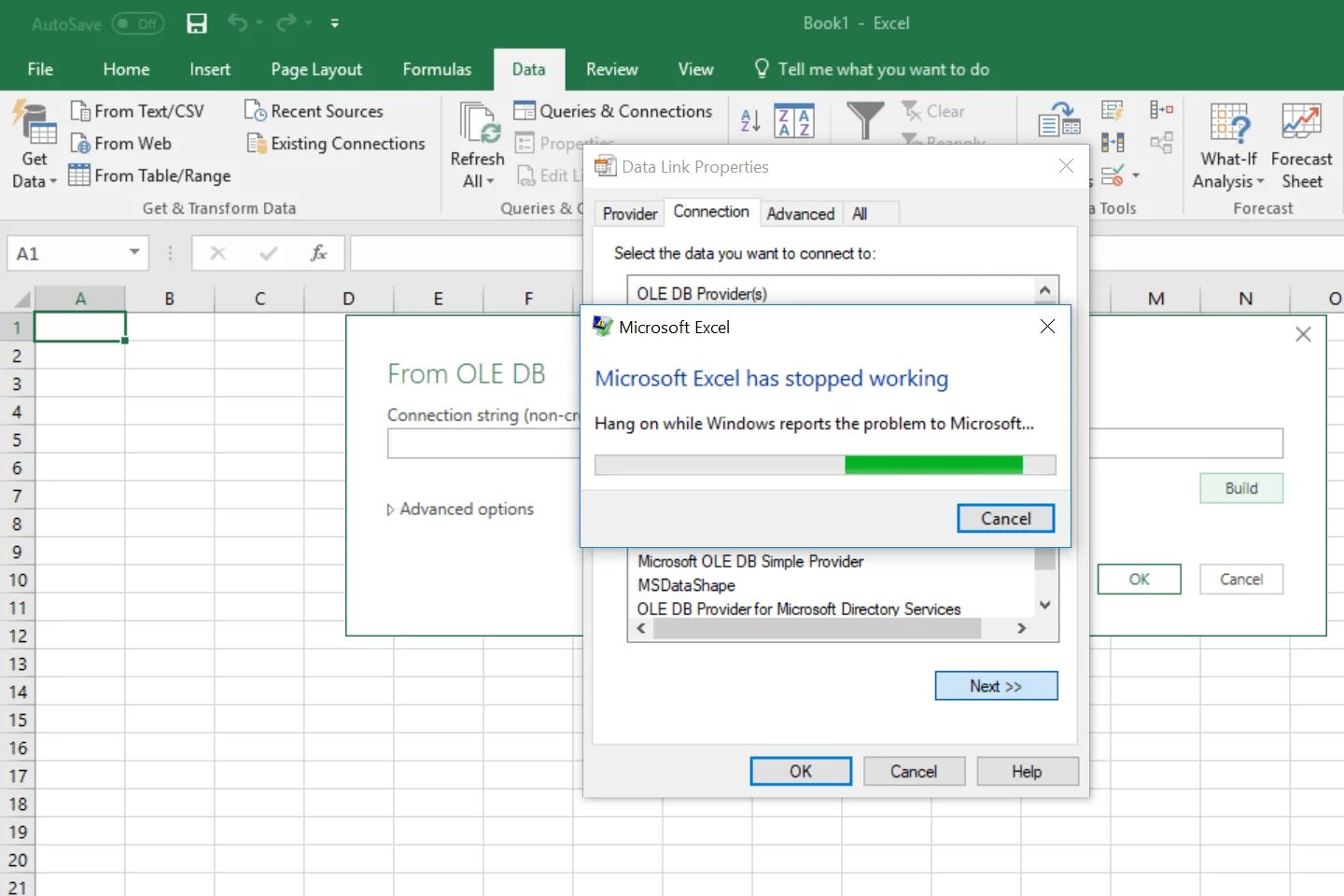This screenshot has width=1344, height=896.
Task: Click the Select All corner triangle
Action: pyautogui.click(x=21, y=300)
